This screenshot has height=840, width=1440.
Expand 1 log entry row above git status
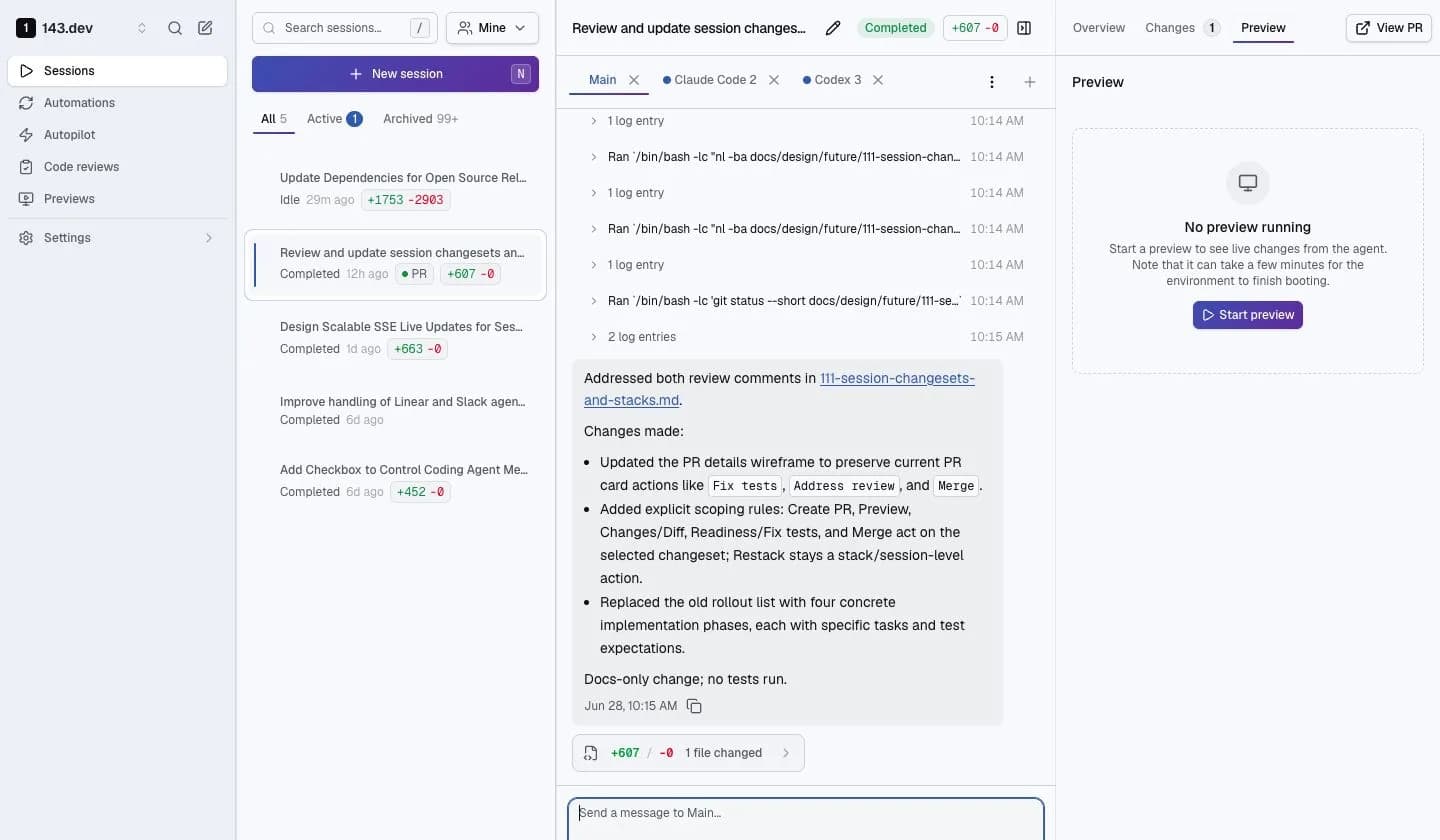tap(805, 265)
